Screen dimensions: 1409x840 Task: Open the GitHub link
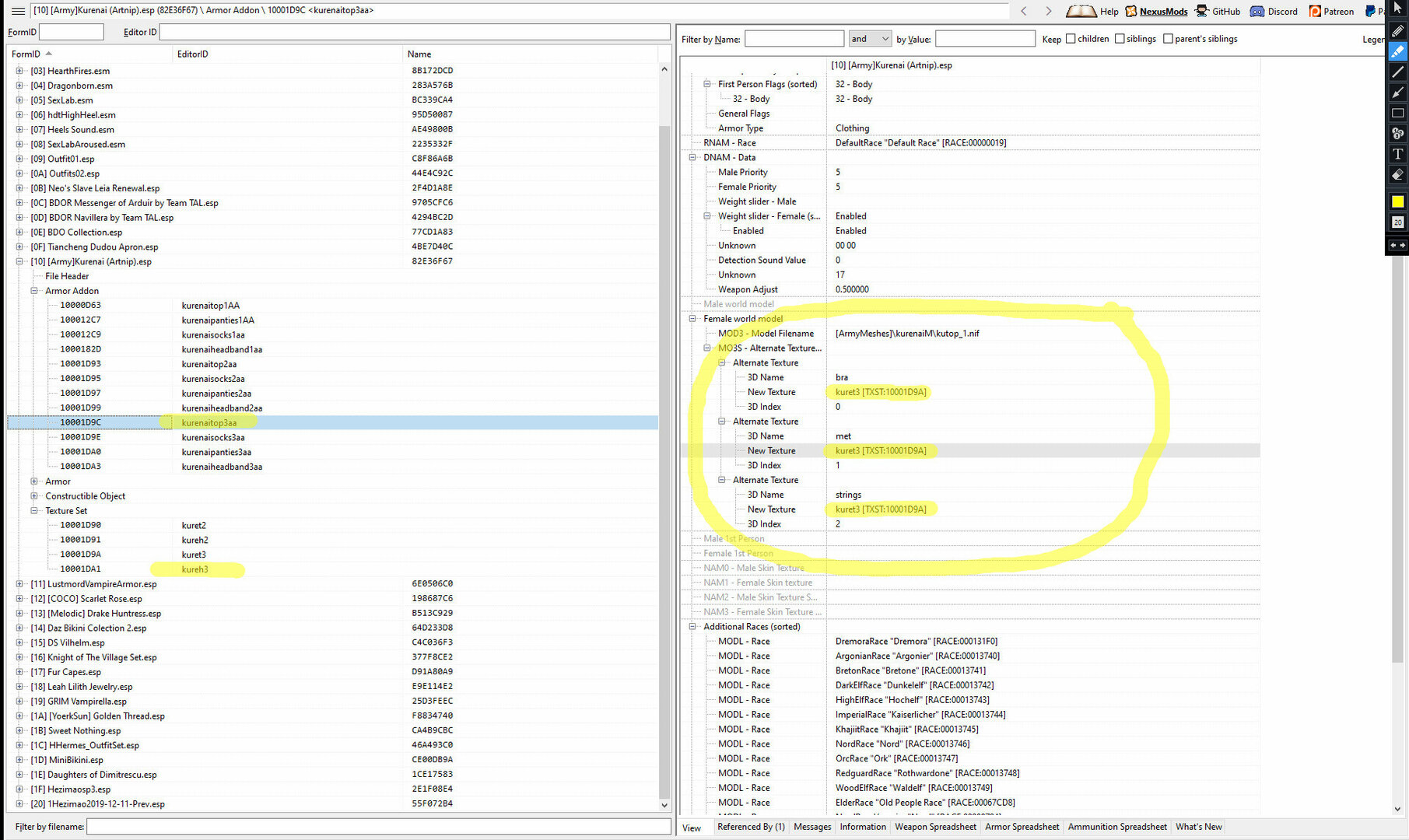(x=1218, y=11)
